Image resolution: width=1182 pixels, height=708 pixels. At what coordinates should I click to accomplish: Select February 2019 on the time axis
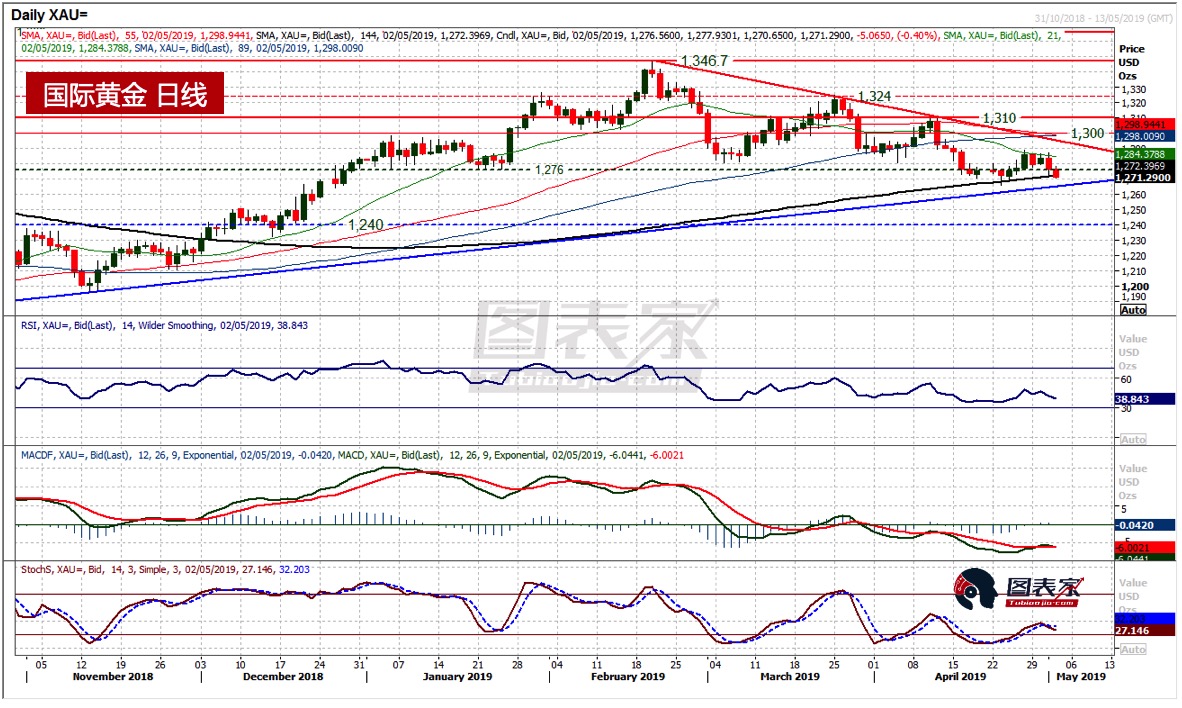point(626,676)
